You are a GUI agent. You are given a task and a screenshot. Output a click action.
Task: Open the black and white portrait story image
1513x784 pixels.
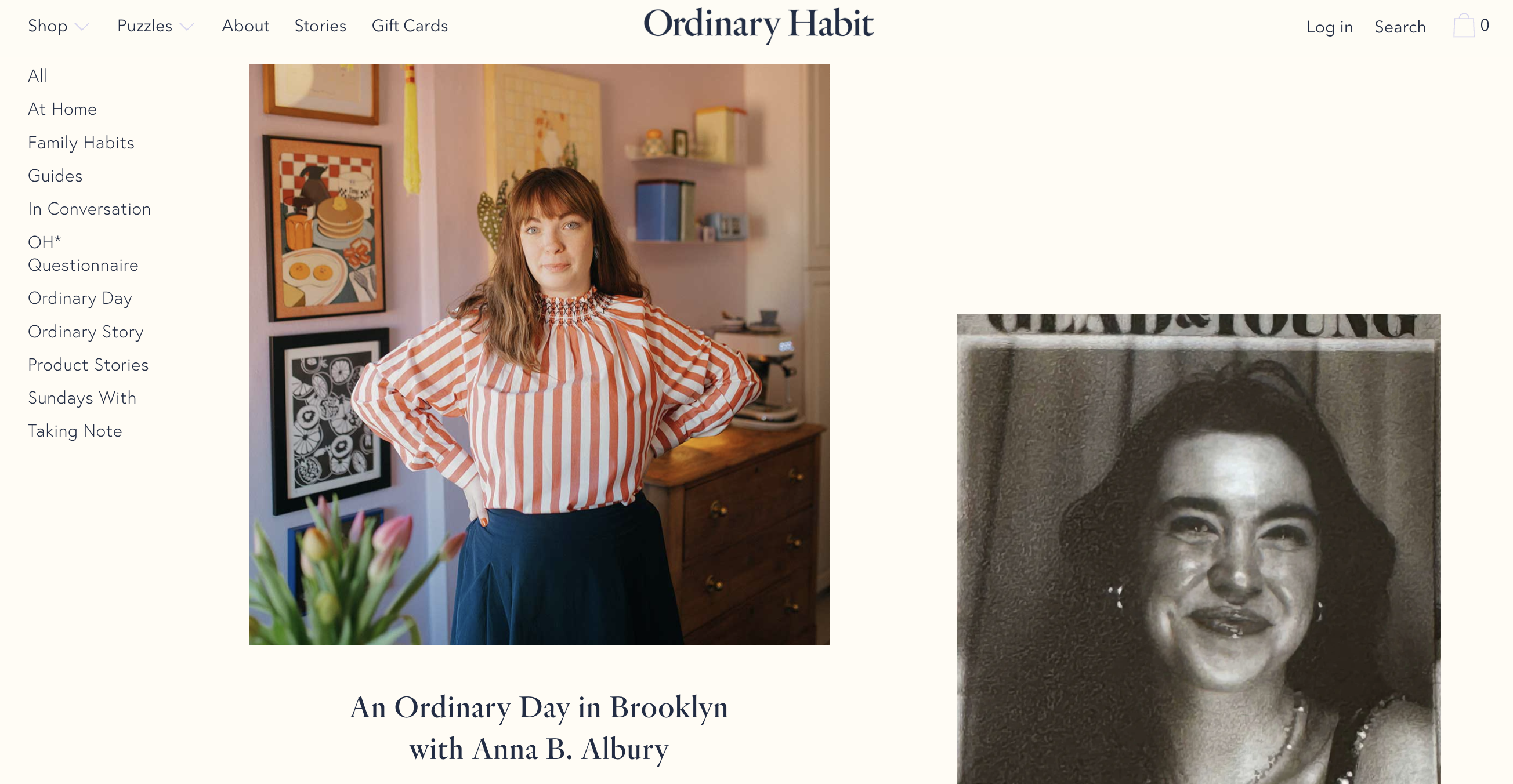[1198, 549]
